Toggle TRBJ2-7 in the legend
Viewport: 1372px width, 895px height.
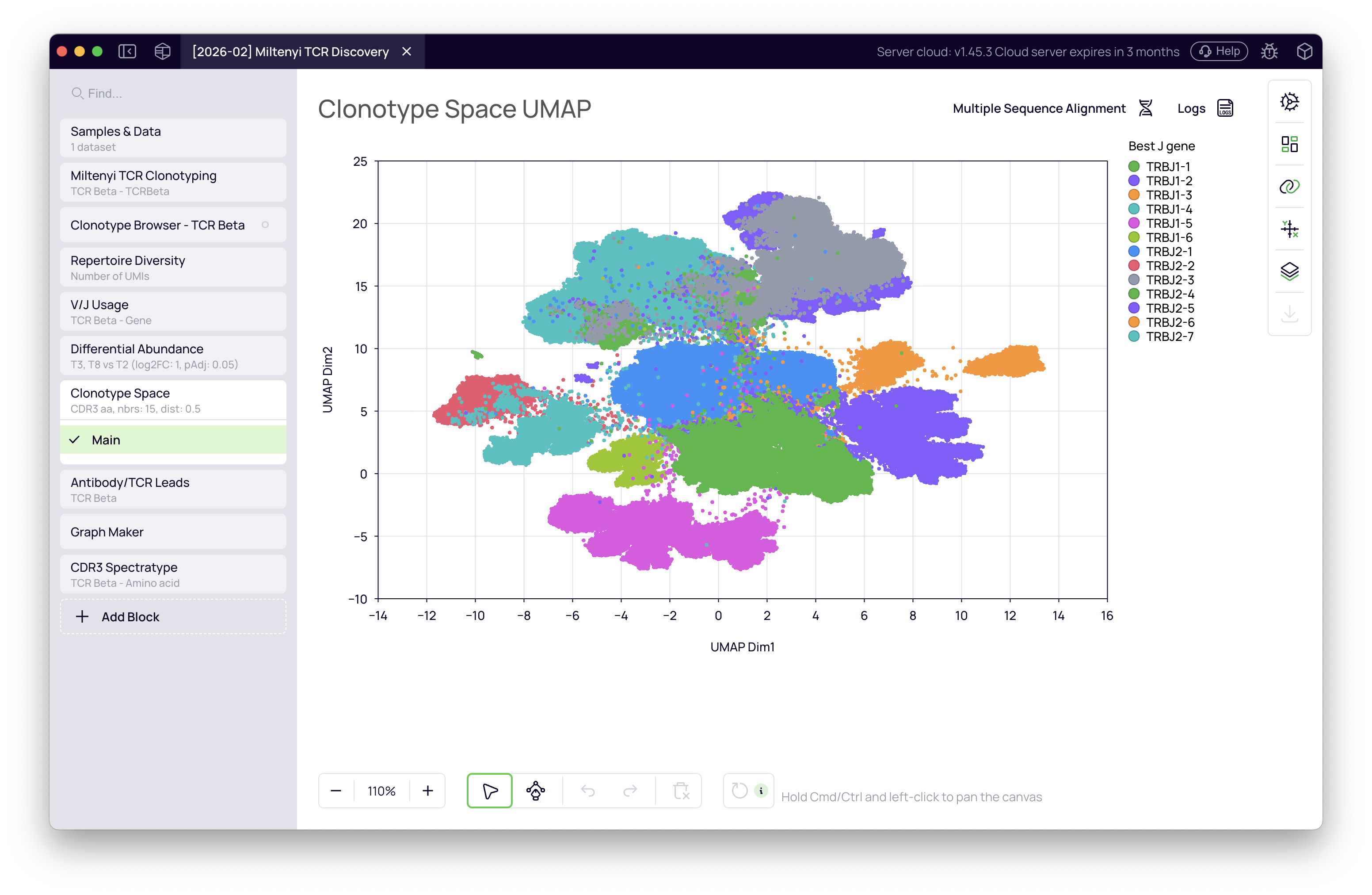pos(1171,337)
